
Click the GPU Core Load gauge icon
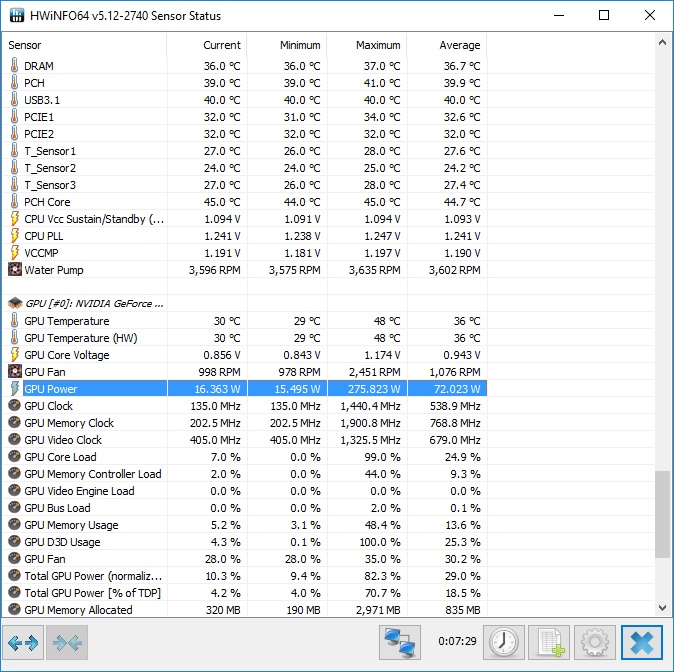[15, 456]
